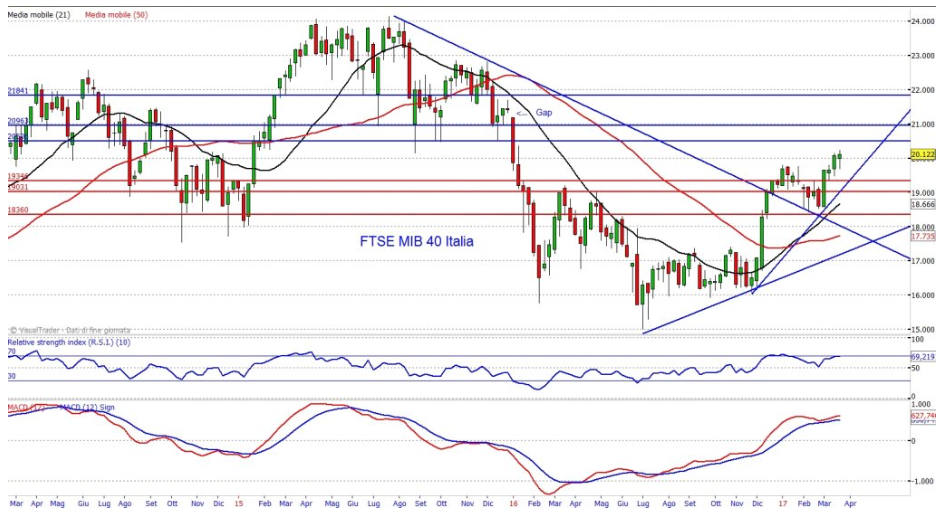
Task: Click the "<-- Gap" annotation on the chart
Action: click(534, 113)
